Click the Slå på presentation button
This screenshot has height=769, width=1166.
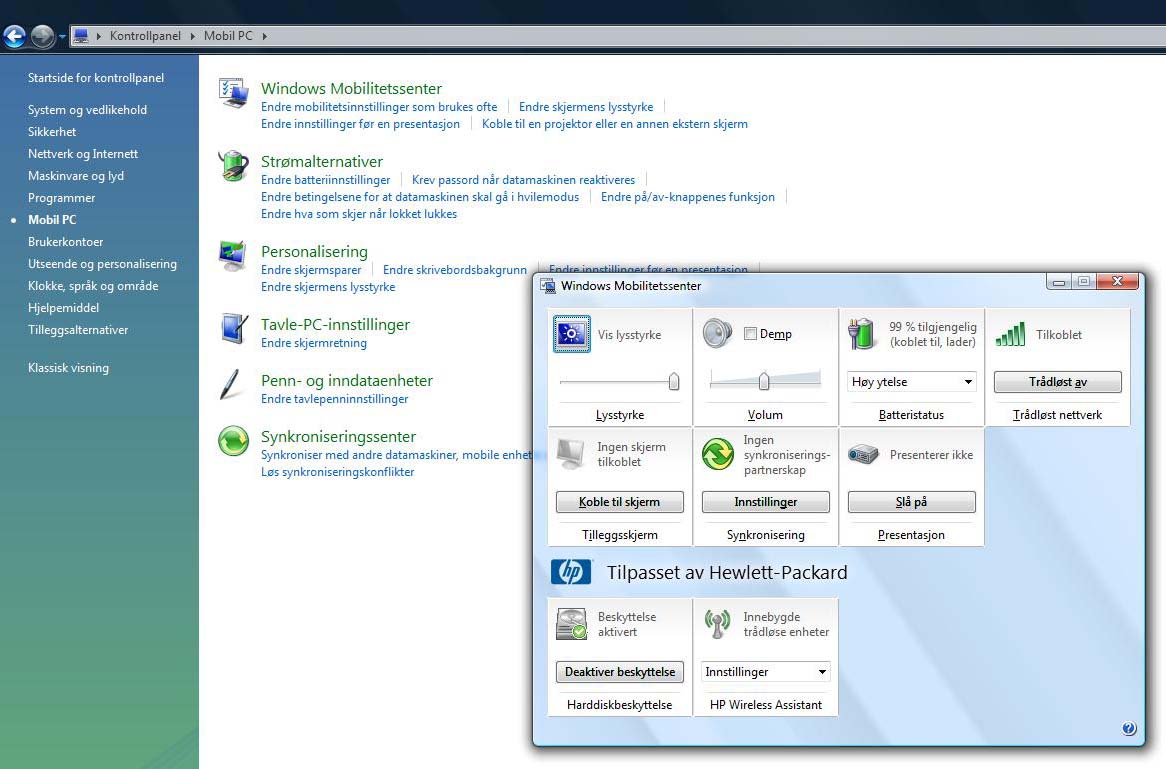point(911,502)
